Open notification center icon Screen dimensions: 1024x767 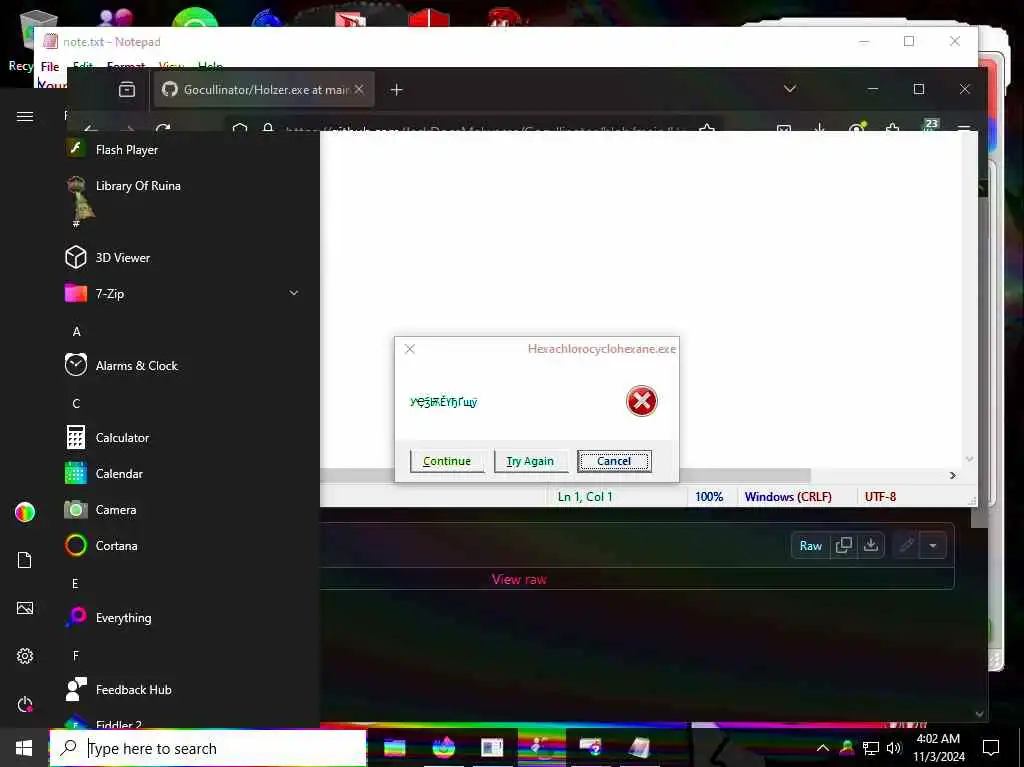tap(991, 748)
